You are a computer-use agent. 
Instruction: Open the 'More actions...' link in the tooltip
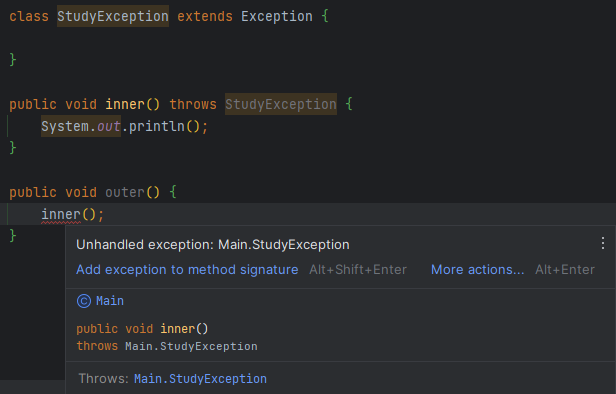point(477,269)
